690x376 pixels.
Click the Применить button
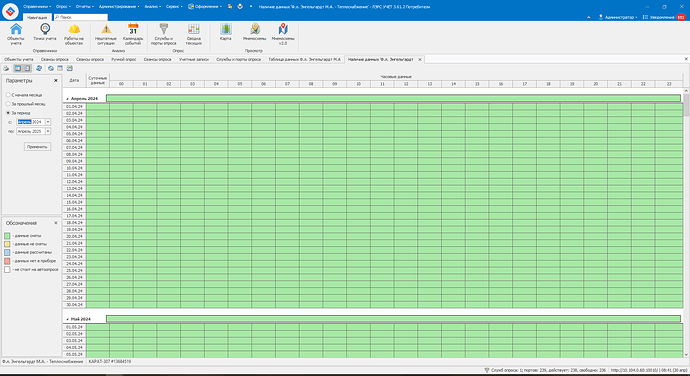[37, 147]
